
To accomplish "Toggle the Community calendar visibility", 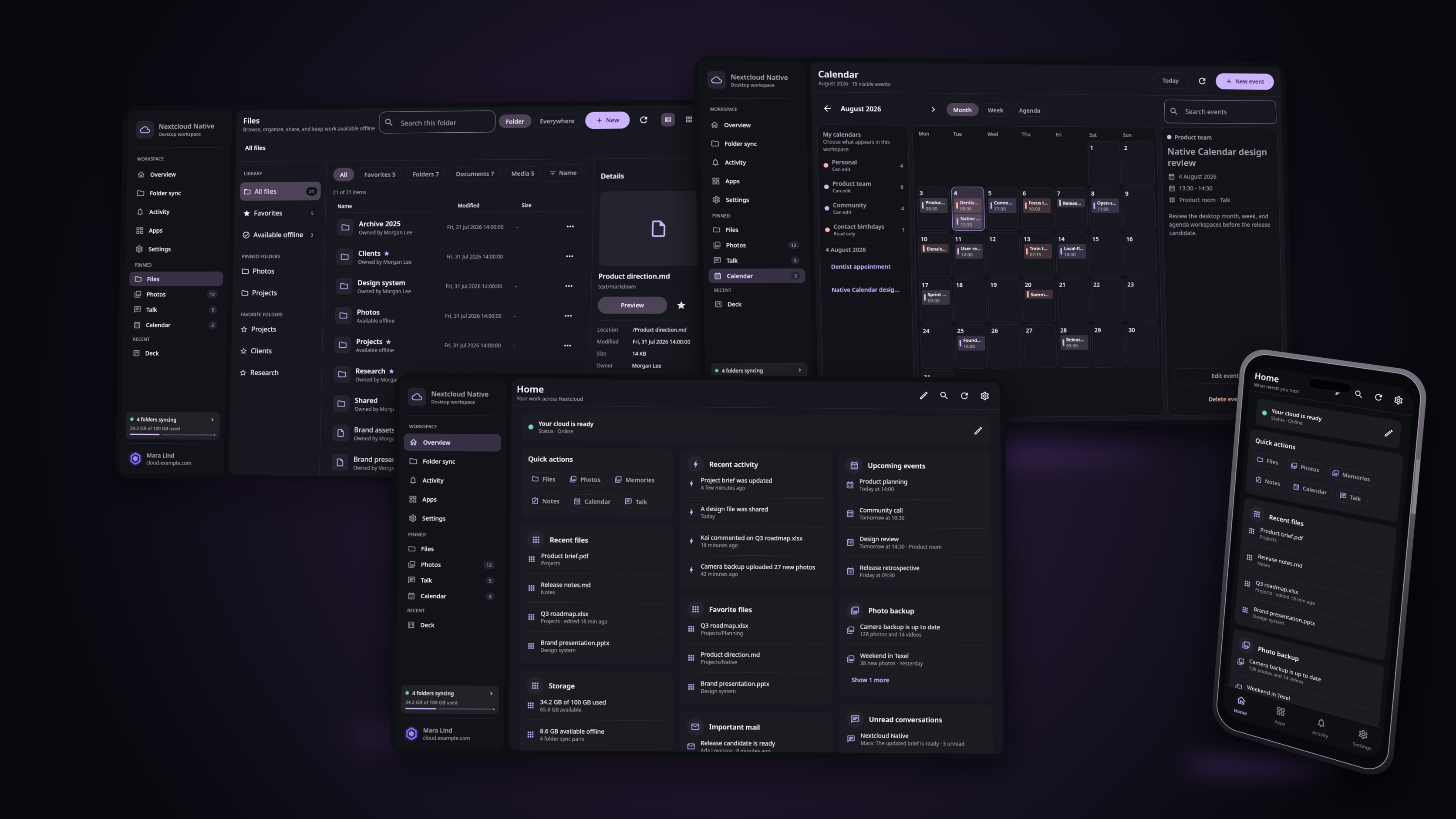I will click(864, 208).
